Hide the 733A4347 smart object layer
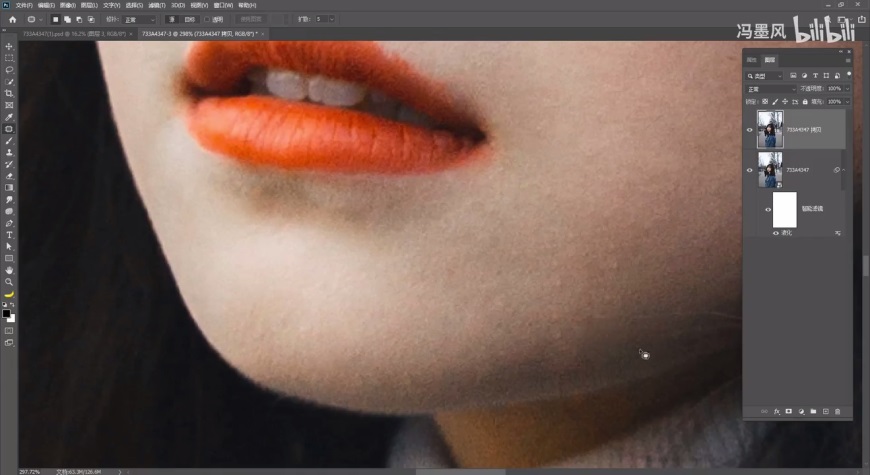 (750, 170)
